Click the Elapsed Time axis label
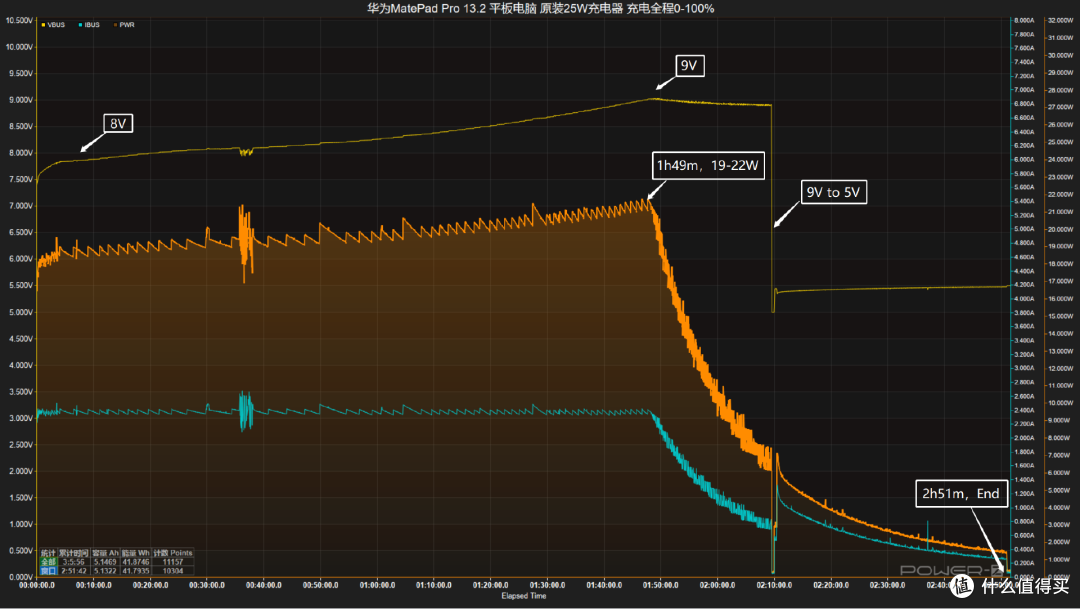 [523, 596]
